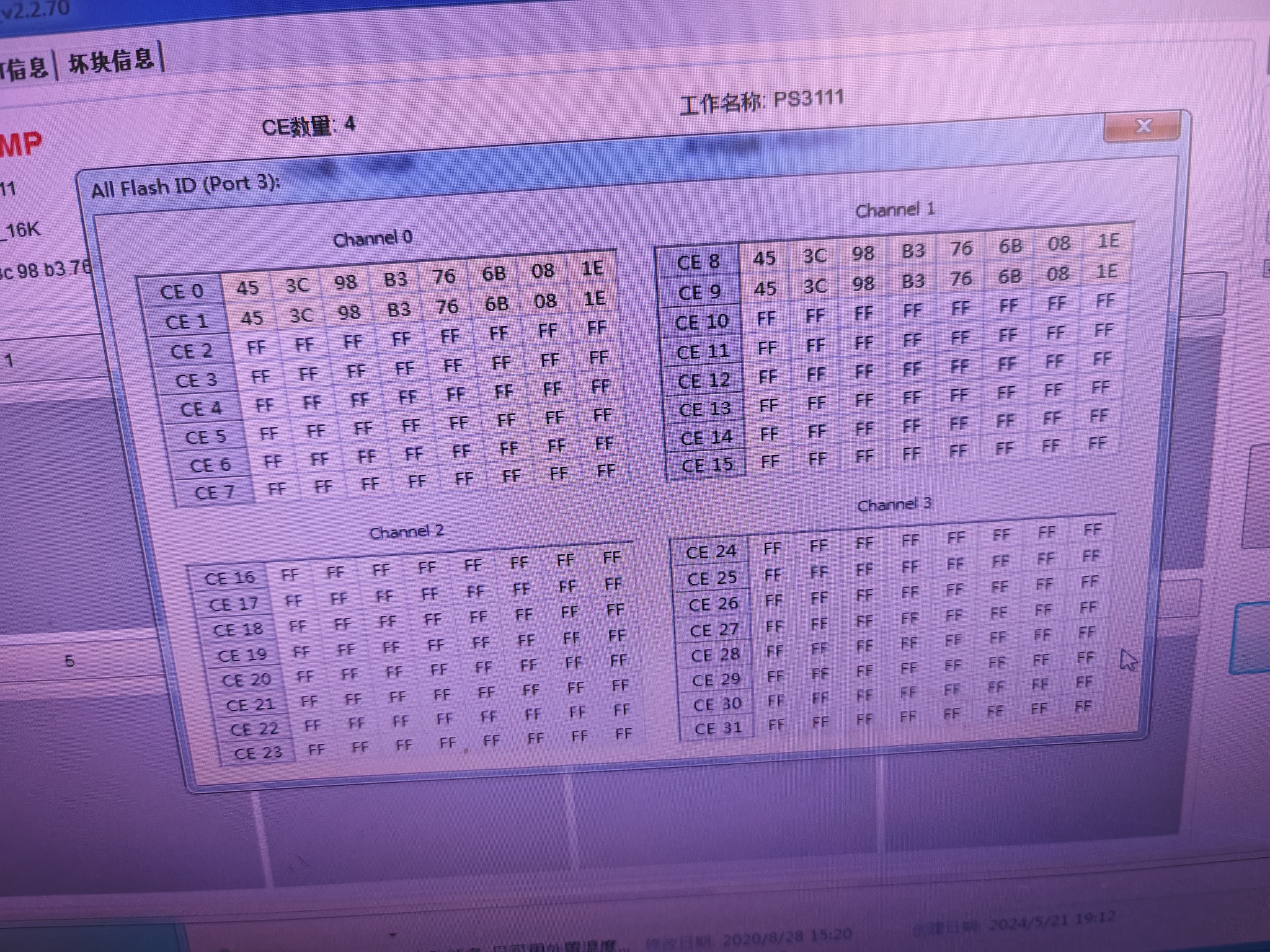Click the CE 16 row header
The height and width of the screenshot is (952, 1270).
[229, 578]
